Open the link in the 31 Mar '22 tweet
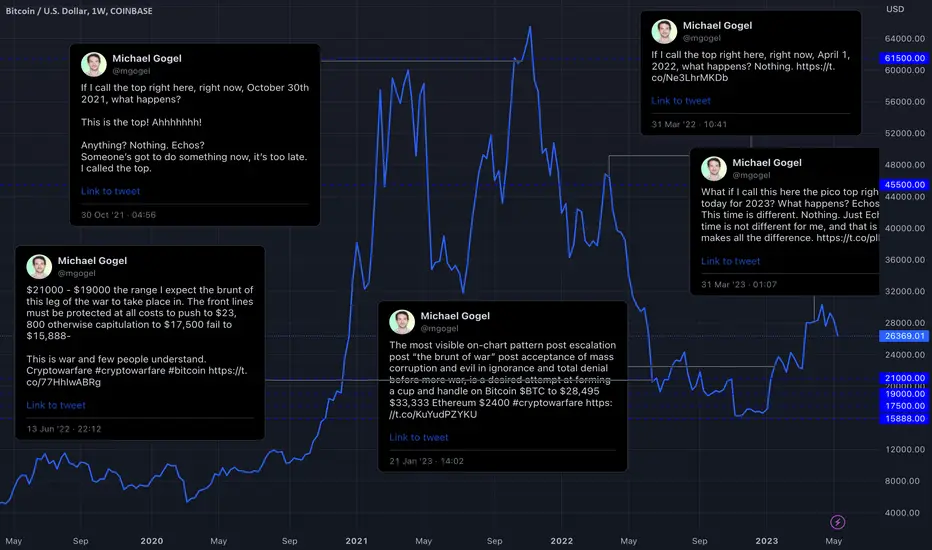 (x=681, y=101)
